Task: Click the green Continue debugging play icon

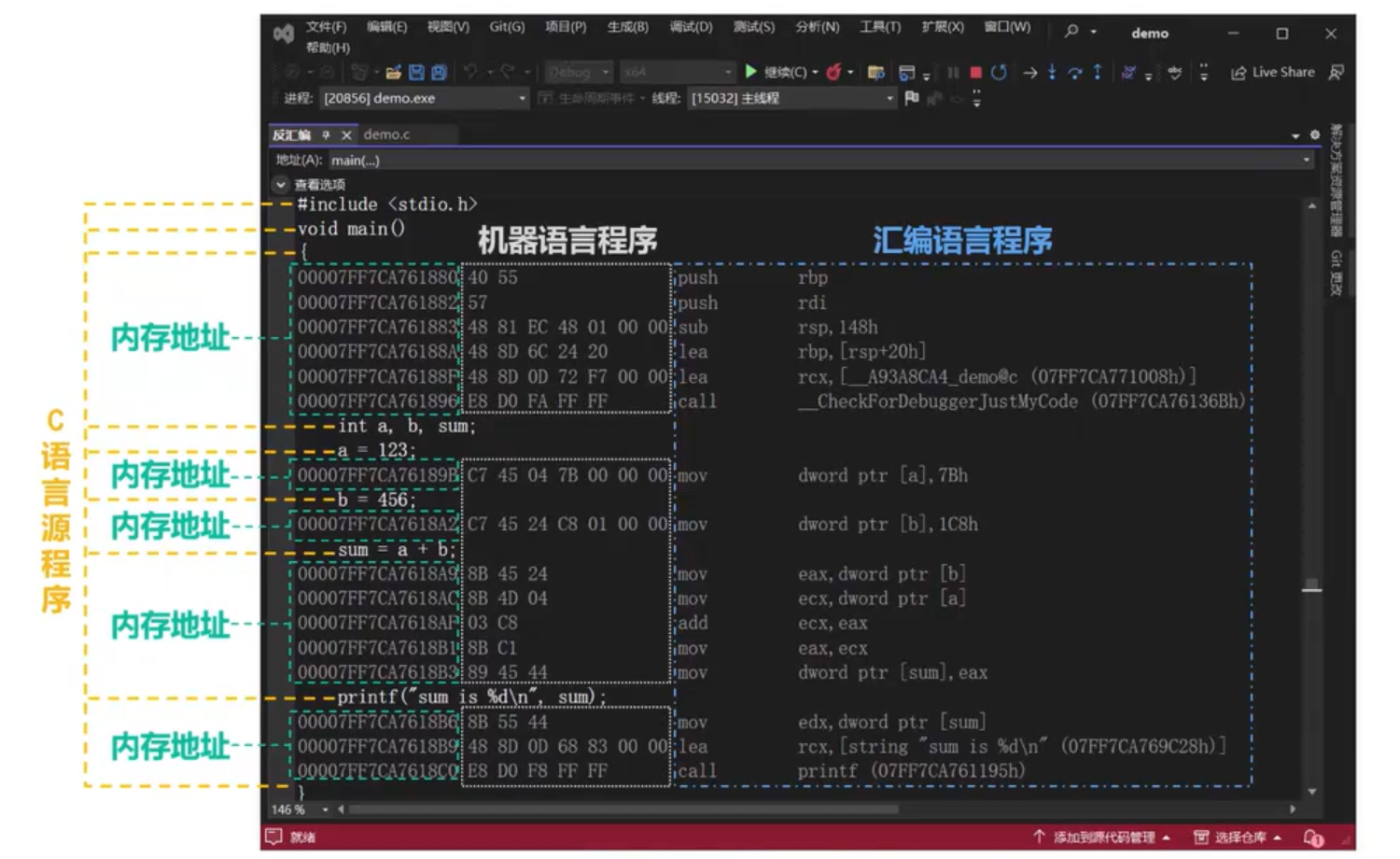Action: pyautogui.click(x=751, y=72)
